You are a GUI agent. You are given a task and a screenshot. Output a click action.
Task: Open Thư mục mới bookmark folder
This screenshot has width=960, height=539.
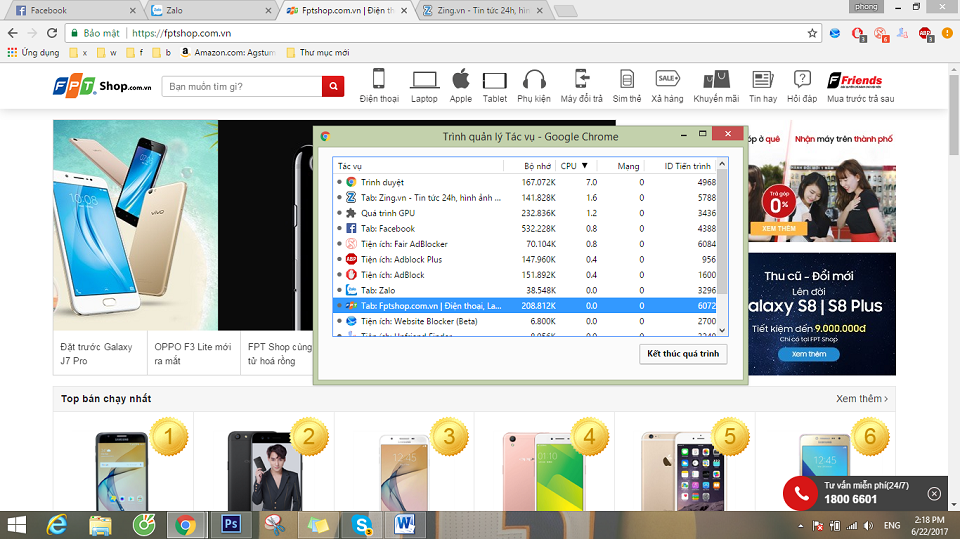pos(317,53)
